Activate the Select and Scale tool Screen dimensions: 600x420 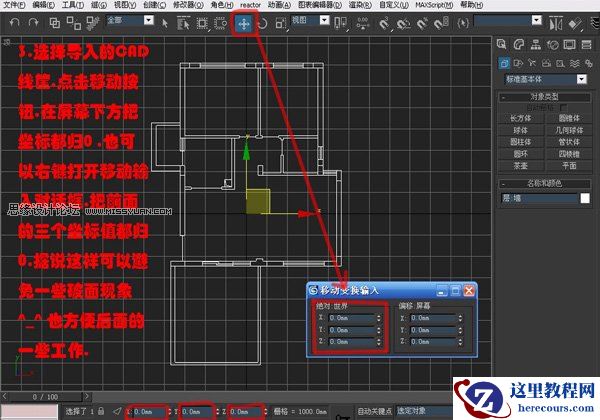coord(281,24)
